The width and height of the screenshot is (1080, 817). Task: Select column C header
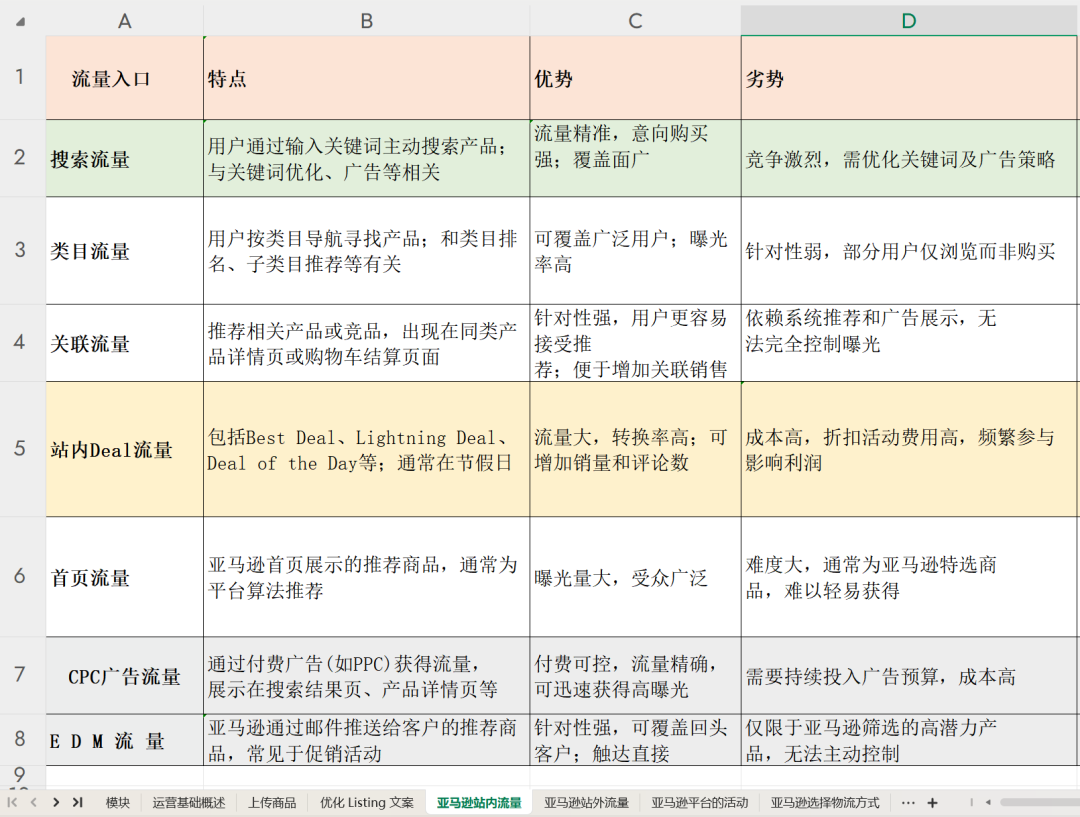click(635, 21)
